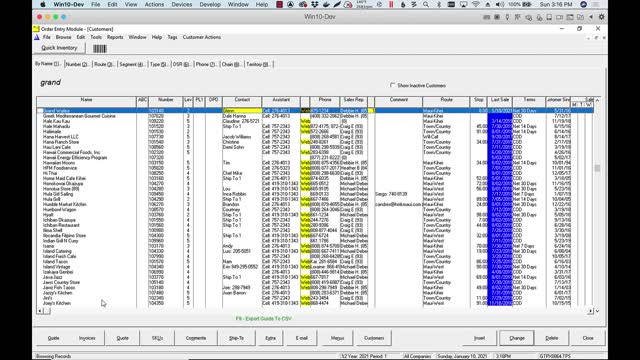Click the Last Sale column header
640x360 pixels.
tap(500, 100)
